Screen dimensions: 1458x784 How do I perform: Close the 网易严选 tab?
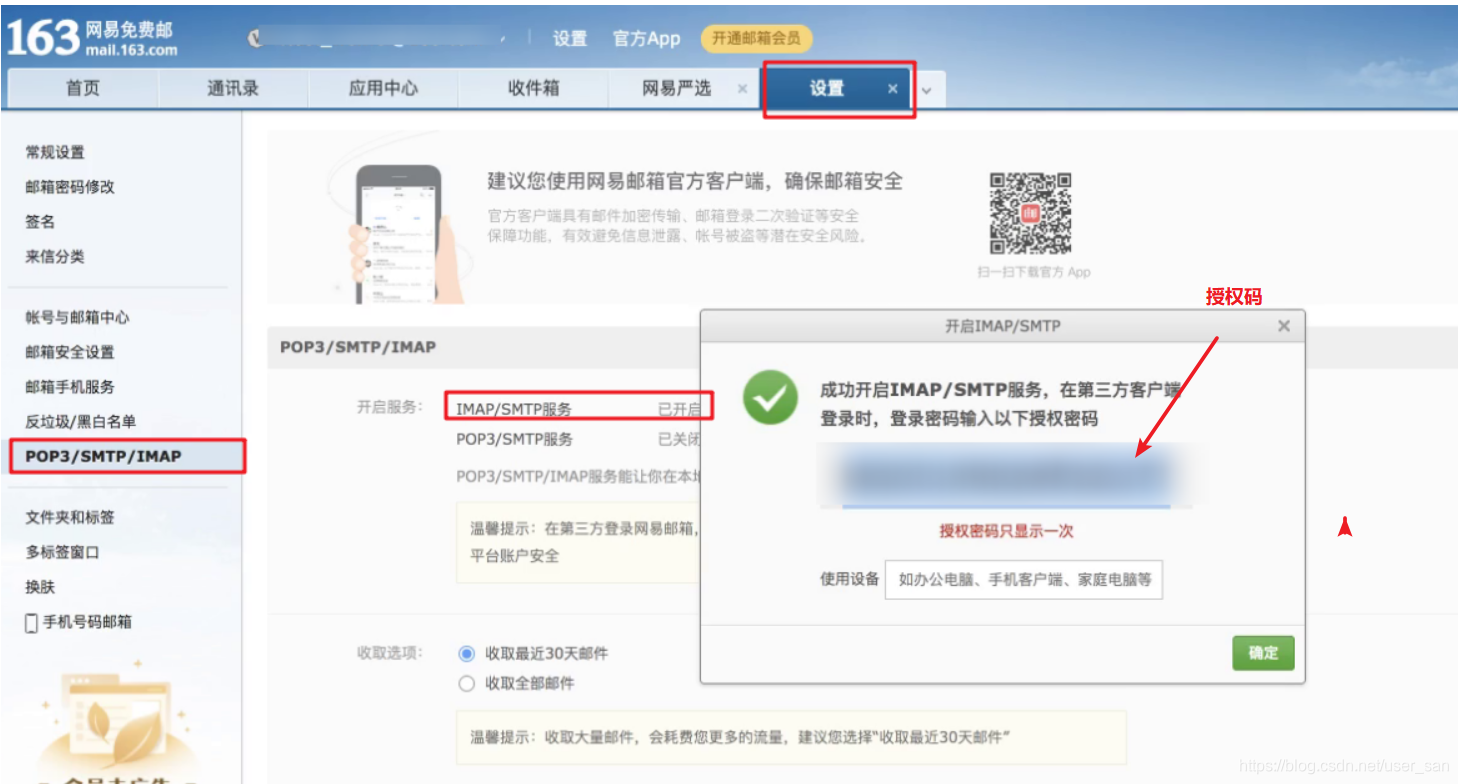pos(742,88)
